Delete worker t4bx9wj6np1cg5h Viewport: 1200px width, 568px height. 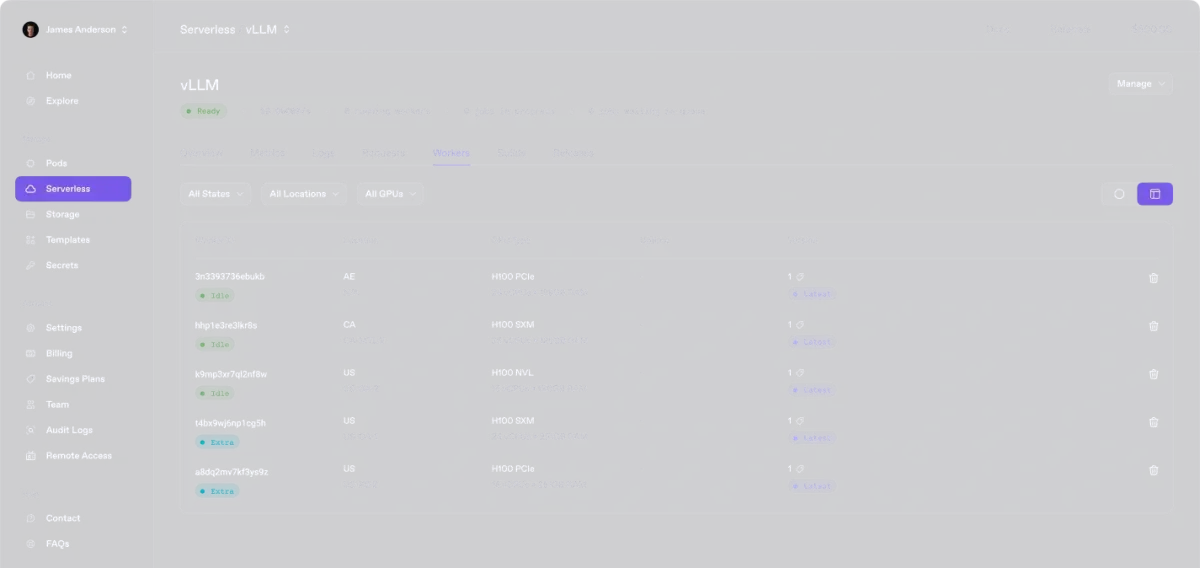(1153, 422)
